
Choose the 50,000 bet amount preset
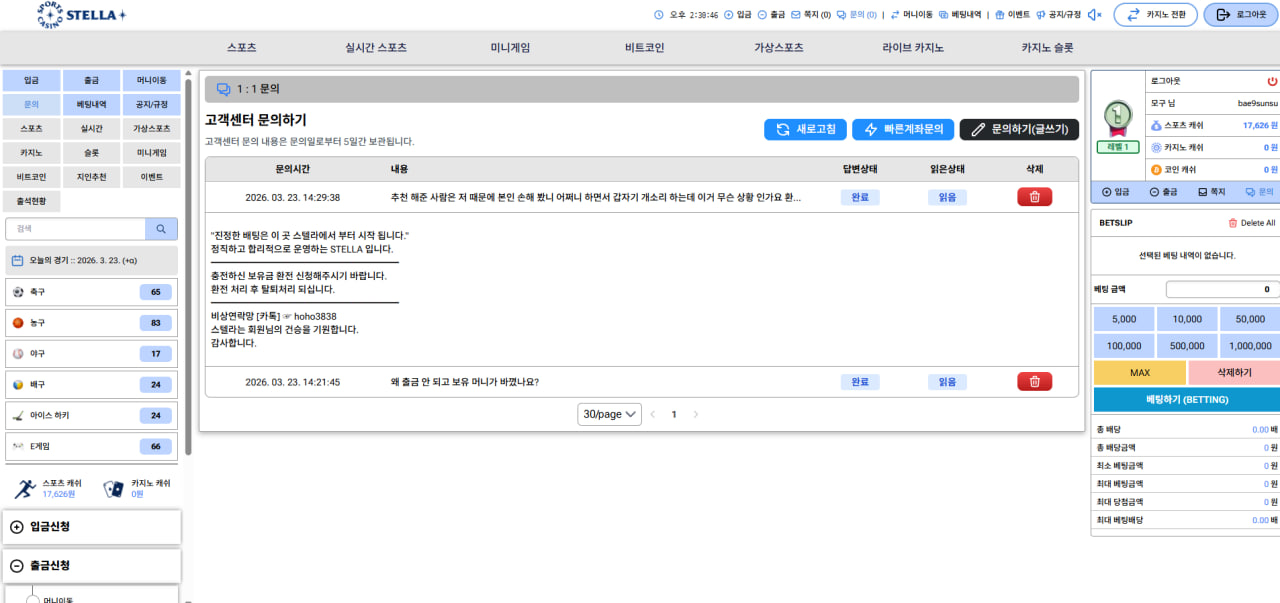coord(1249,319)
